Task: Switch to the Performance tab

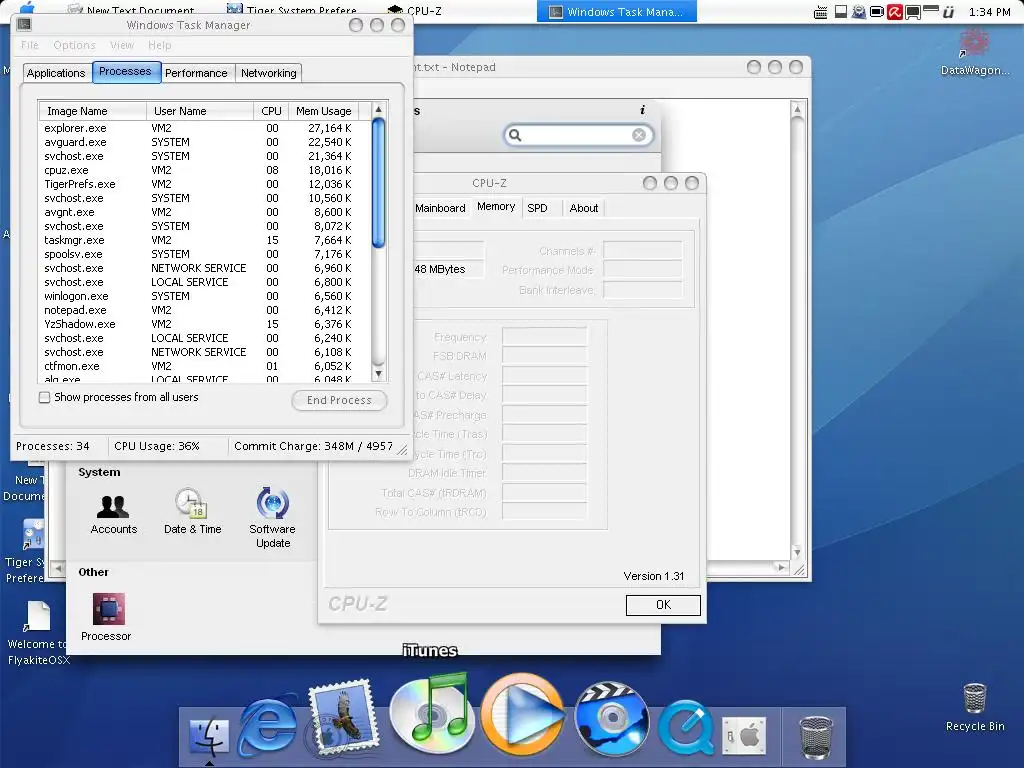Action: tap(196, 72)
